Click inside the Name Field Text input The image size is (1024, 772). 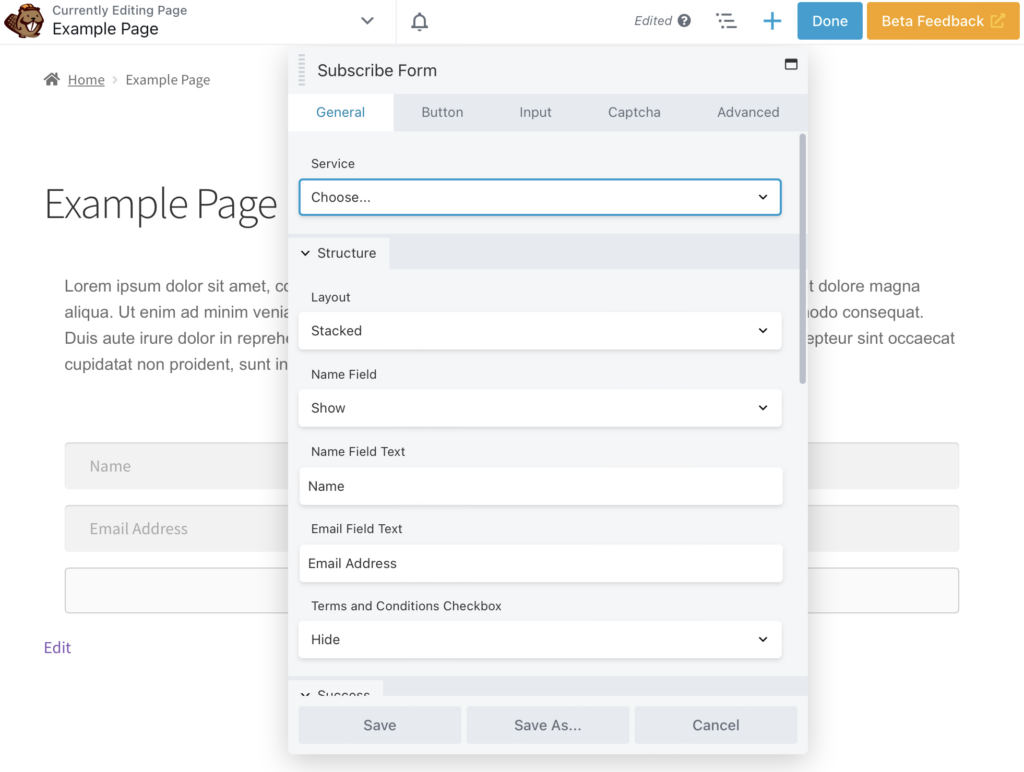coord(540,486)
